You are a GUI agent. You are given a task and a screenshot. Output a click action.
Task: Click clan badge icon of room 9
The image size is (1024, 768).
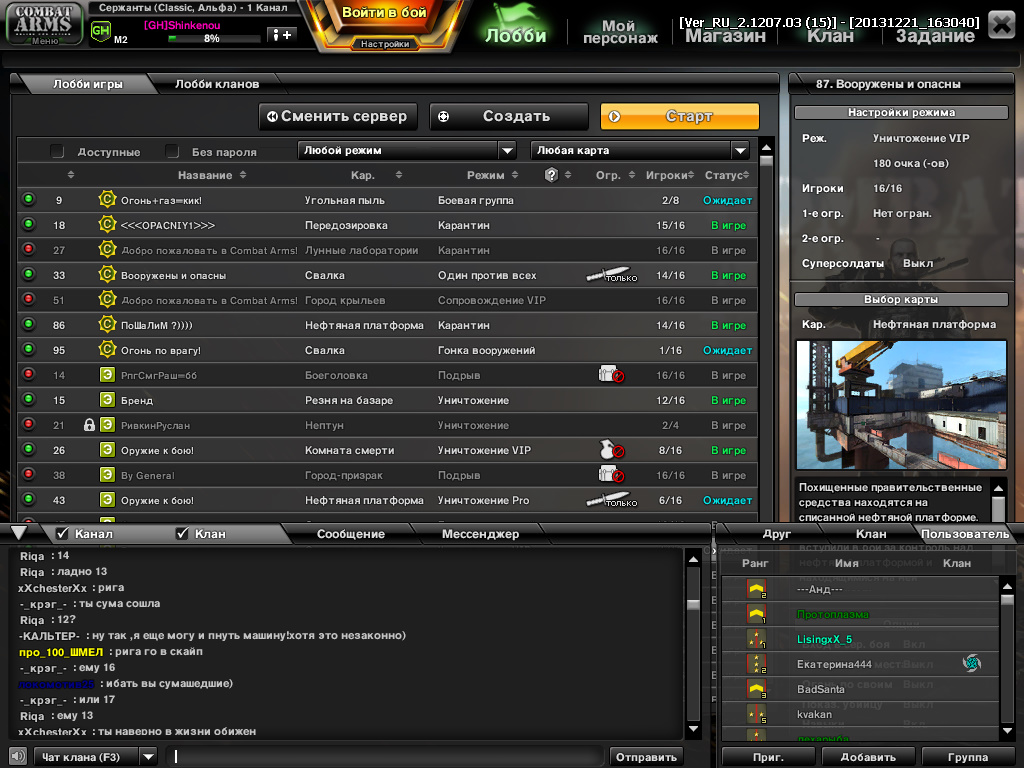click(x=107, y=200)
